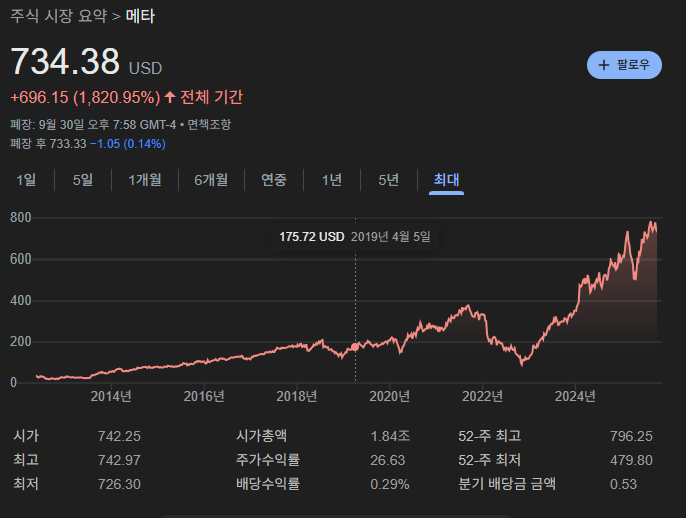
Task: Click the 200 y-axis label
Action: pyautogui.click(x=21, y=341)
